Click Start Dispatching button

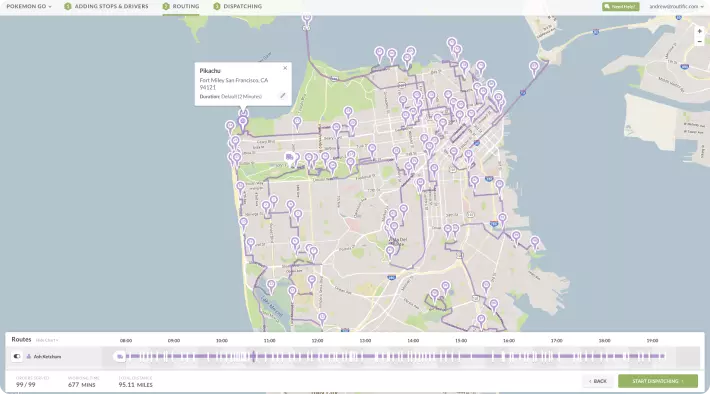point(658,381)
